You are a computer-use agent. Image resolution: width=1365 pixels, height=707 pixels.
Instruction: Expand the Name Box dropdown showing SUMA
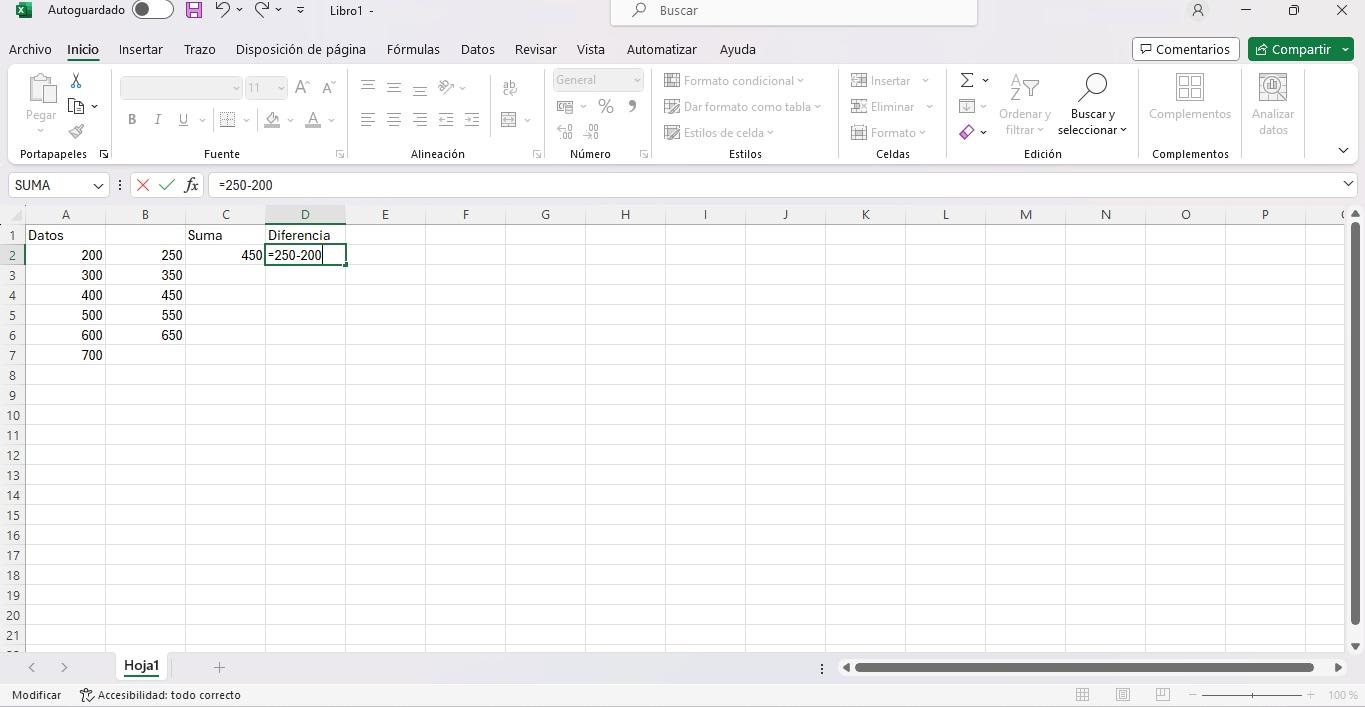pos(98,185)
